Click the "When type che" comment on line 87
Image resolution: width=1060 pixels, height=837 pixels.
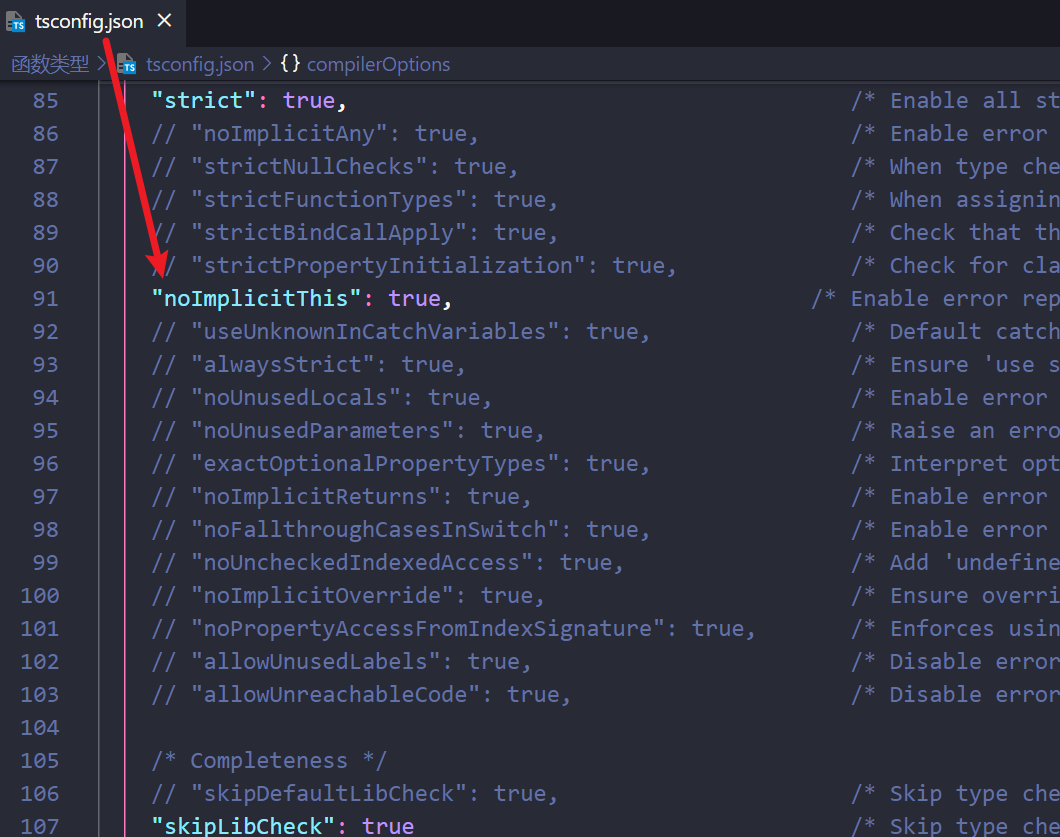tap(955, 167)
